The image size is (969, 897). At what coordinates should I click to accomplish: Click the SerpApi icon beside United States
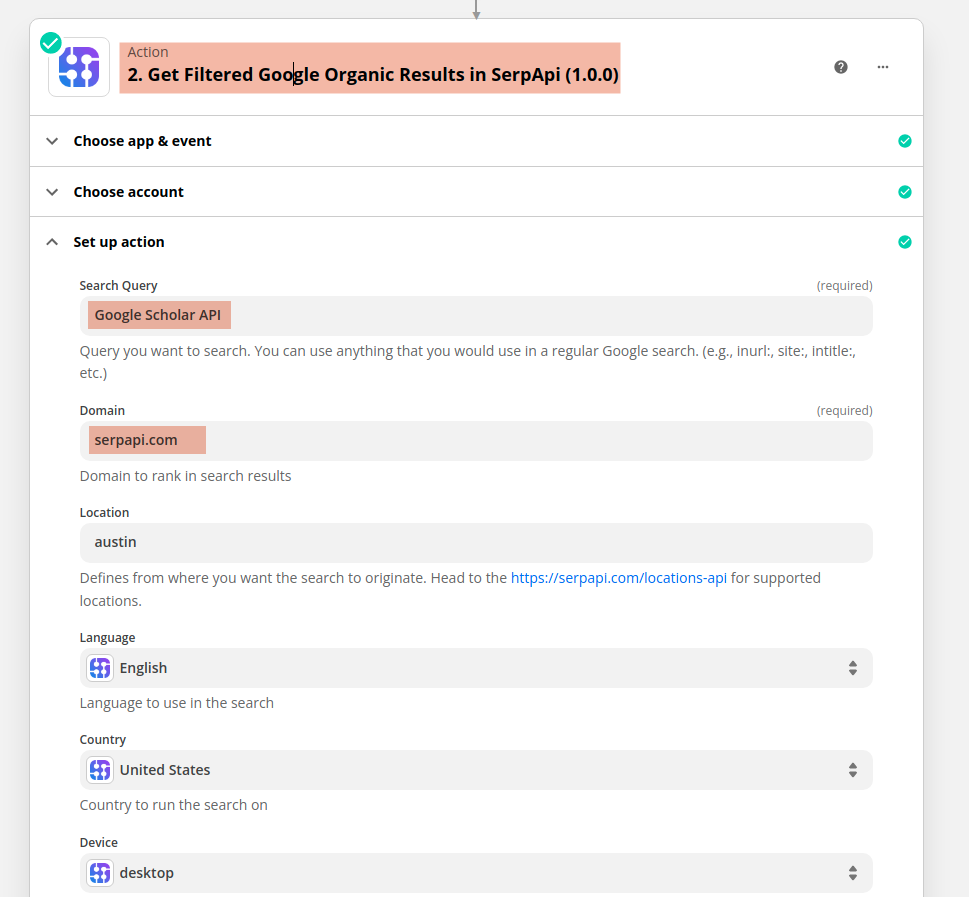(99, 770)
